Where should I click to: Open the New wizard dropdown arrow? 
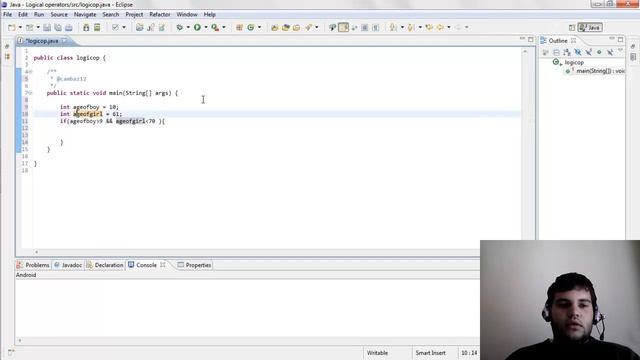[x=20, y=27]
